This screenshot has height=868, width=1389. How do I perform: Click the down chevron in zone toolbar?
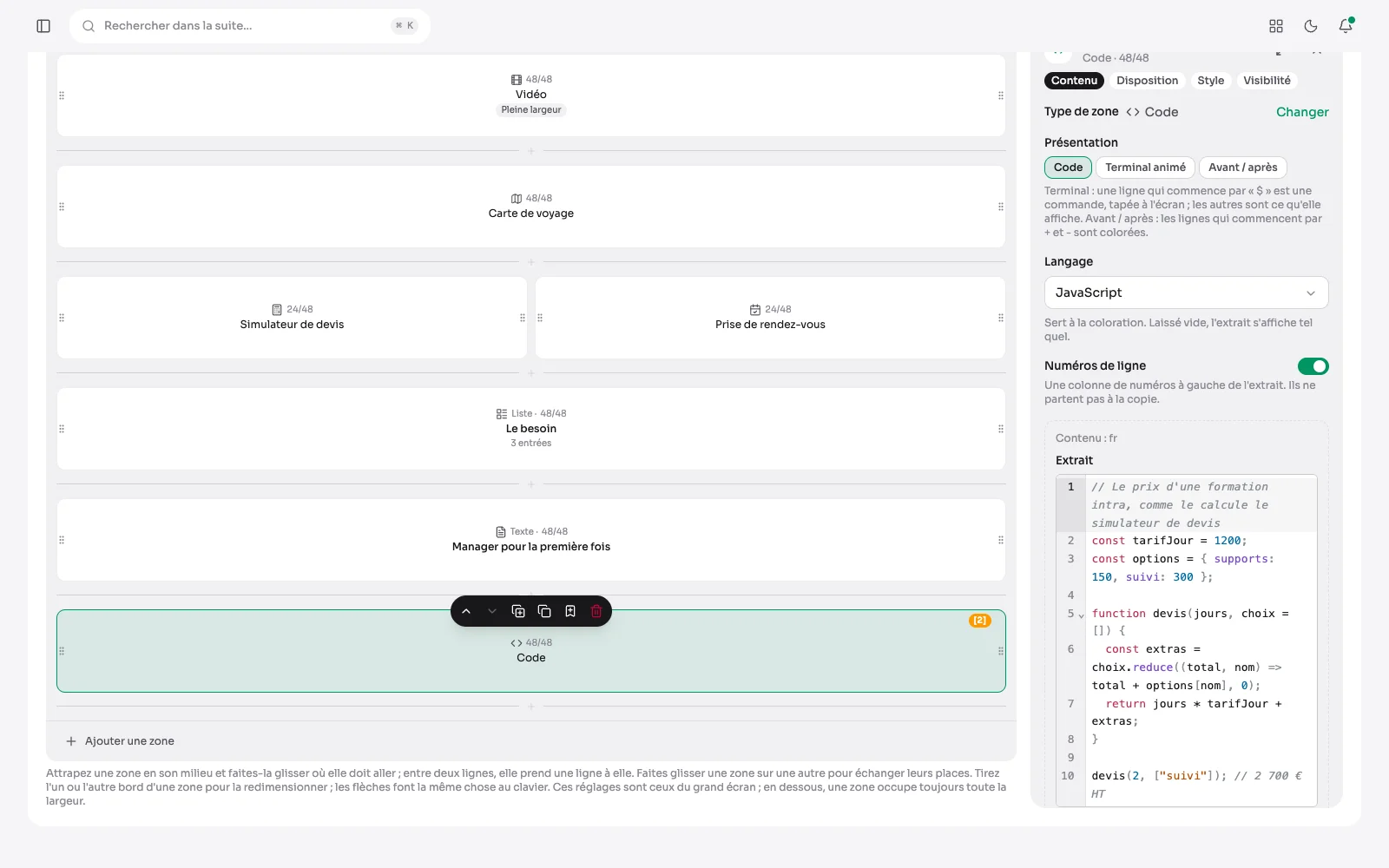492,611
